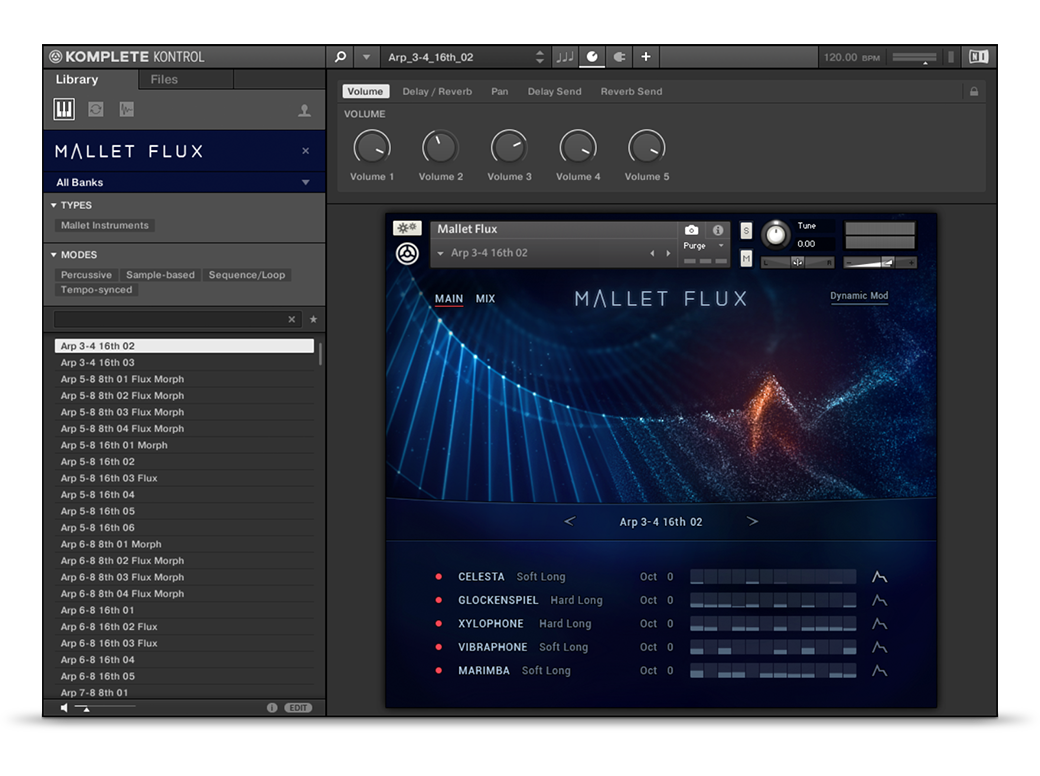The height and width of the screenshot is (776, 1040).
Task: Select the Percussive mode tag
Action: coord(86,275)
